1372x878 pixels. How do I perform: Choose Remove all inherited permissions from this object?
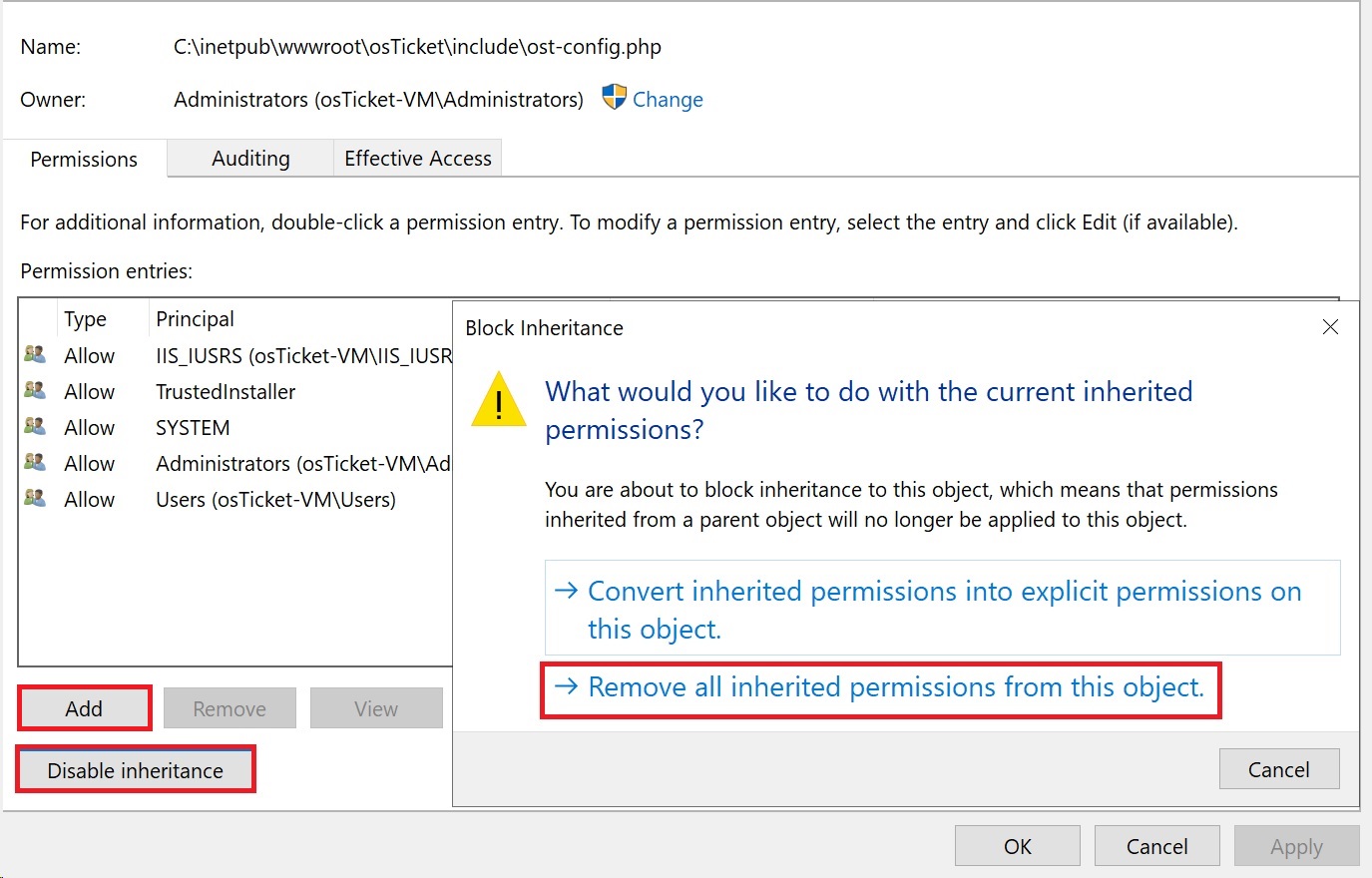880,687
